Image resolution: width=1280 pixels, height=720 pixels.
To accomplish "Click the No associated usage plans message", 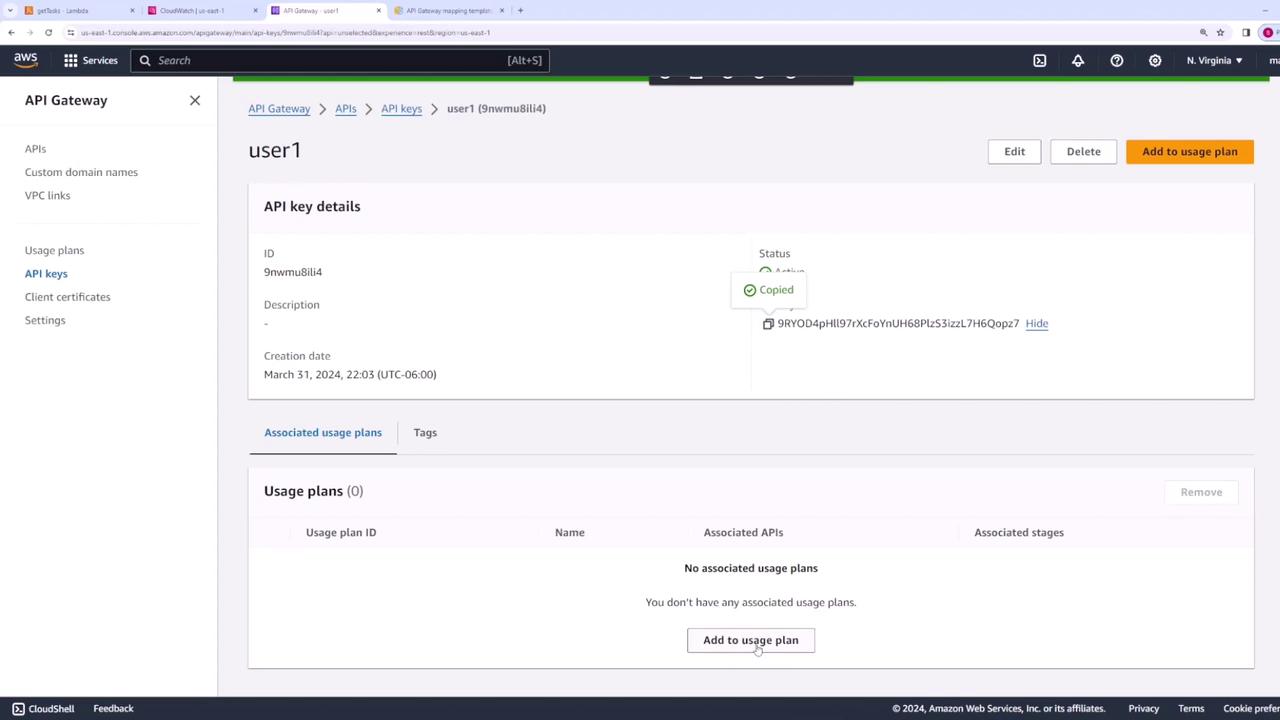I will point(751,568).
